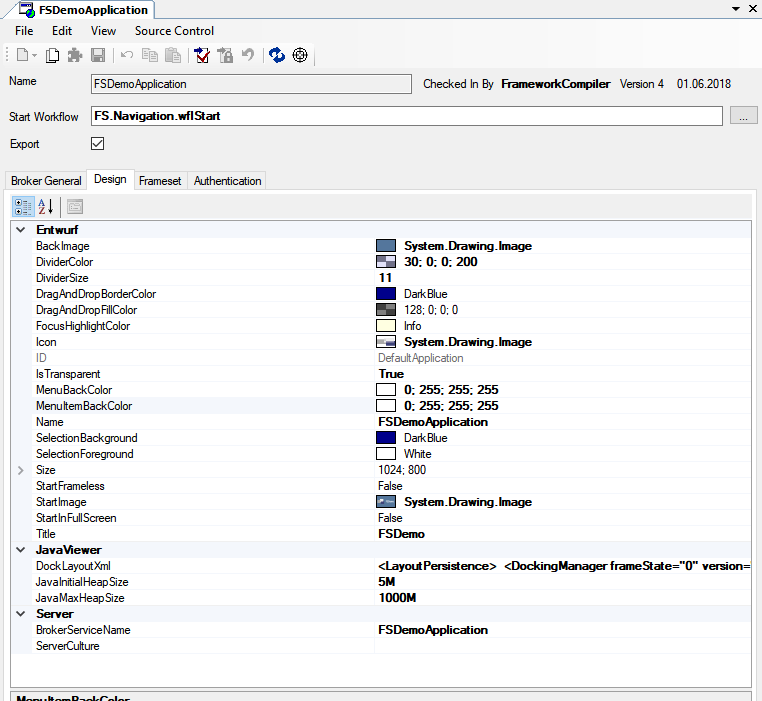The width and height of the screenshot is (762, 701).
Task: Click the Name property value in grid
Action: 433,422
